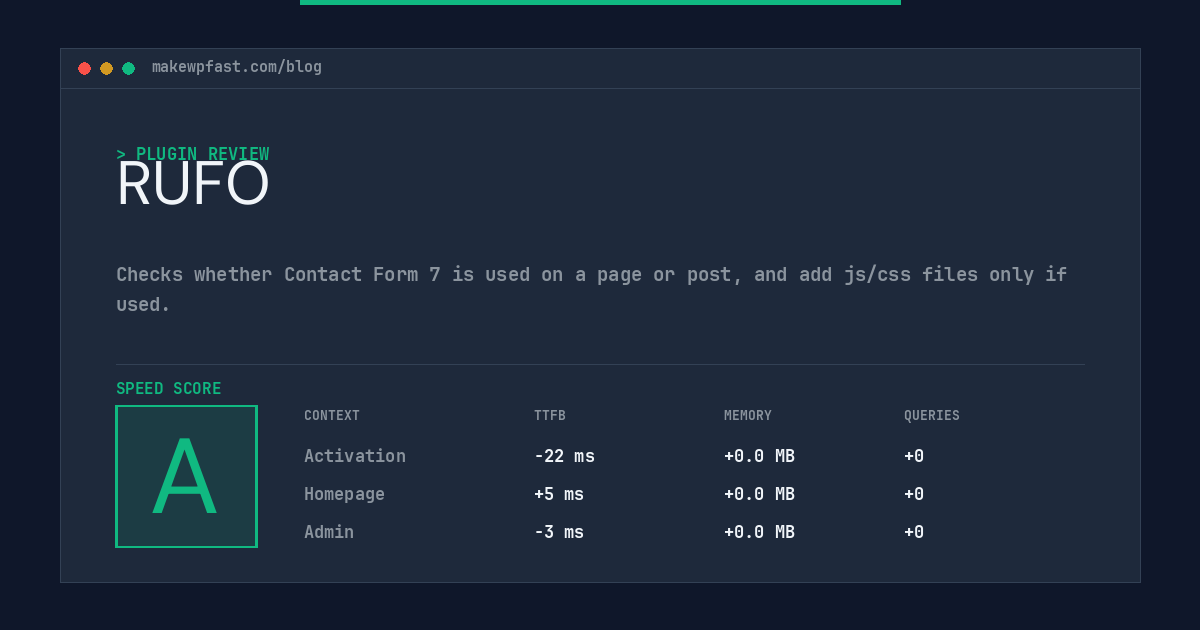Click the Contact Form 7 description text
1200x630 pixels.
click(591, 289)
